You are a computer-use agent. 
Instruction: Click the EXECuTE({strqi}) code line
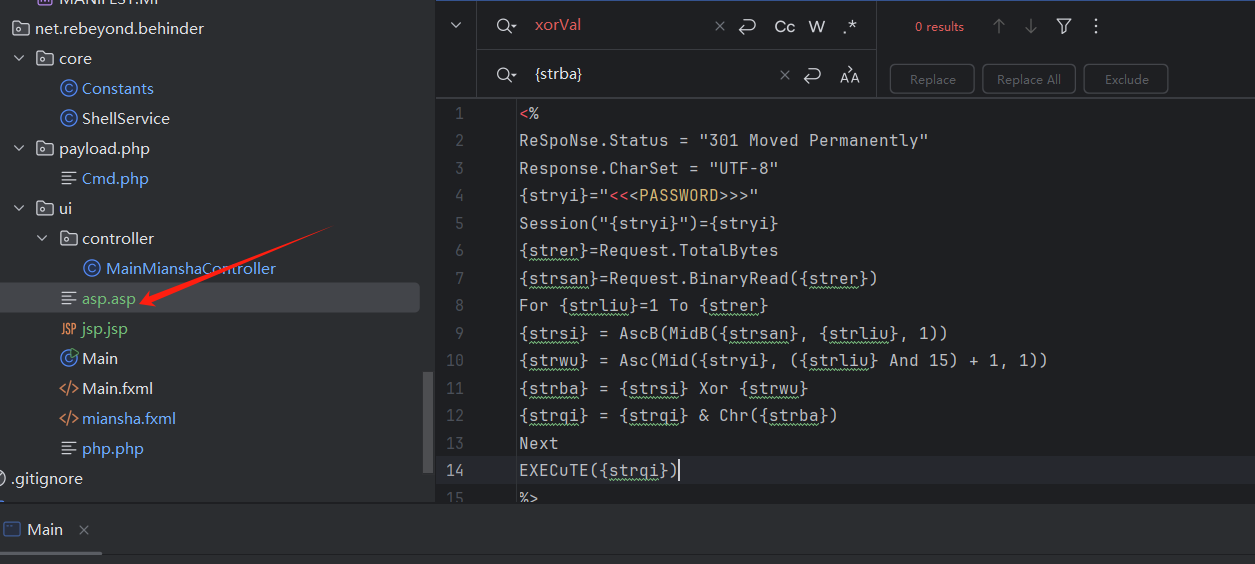598,469
